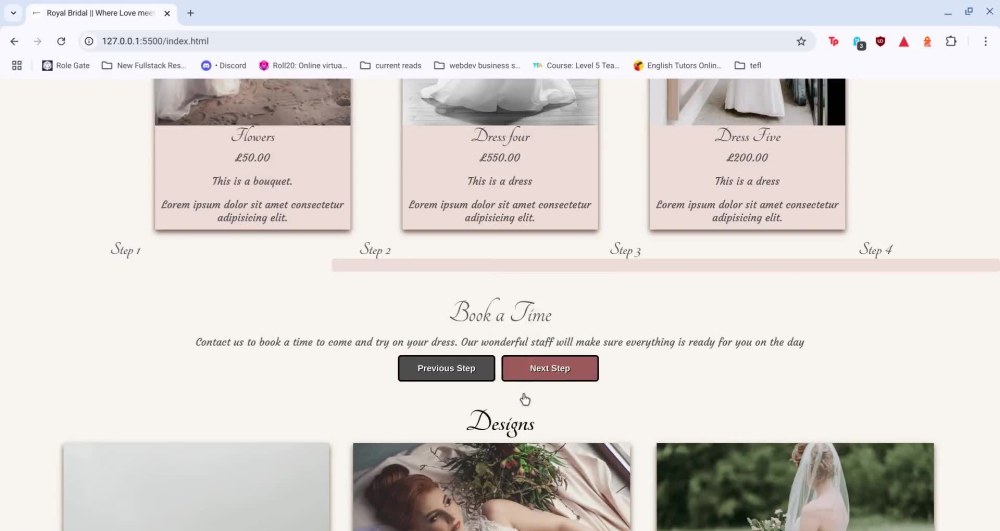Click the £50.00 price text
Screen dimensions: 1000x531
click(x=253, y=157)
